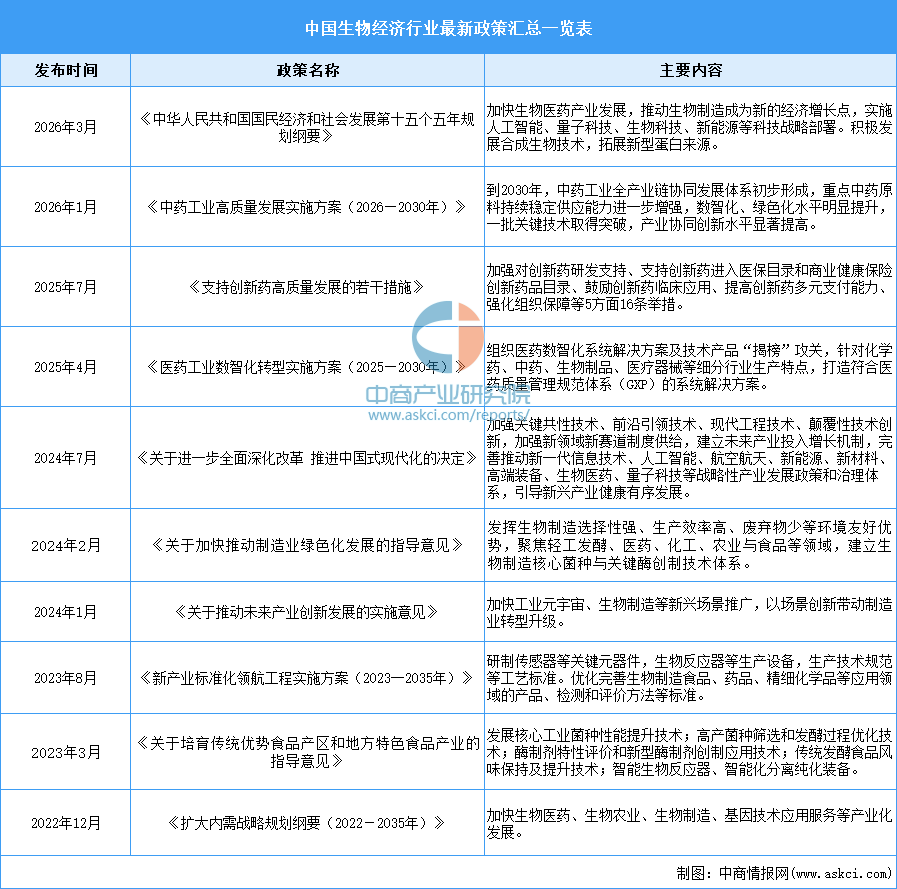Image resolution: width=897 pixels, height=889 pixels.
Task: Click the 支持创新药高质量发展的若干措施 policy name
Action: click(x=307, y=287)
